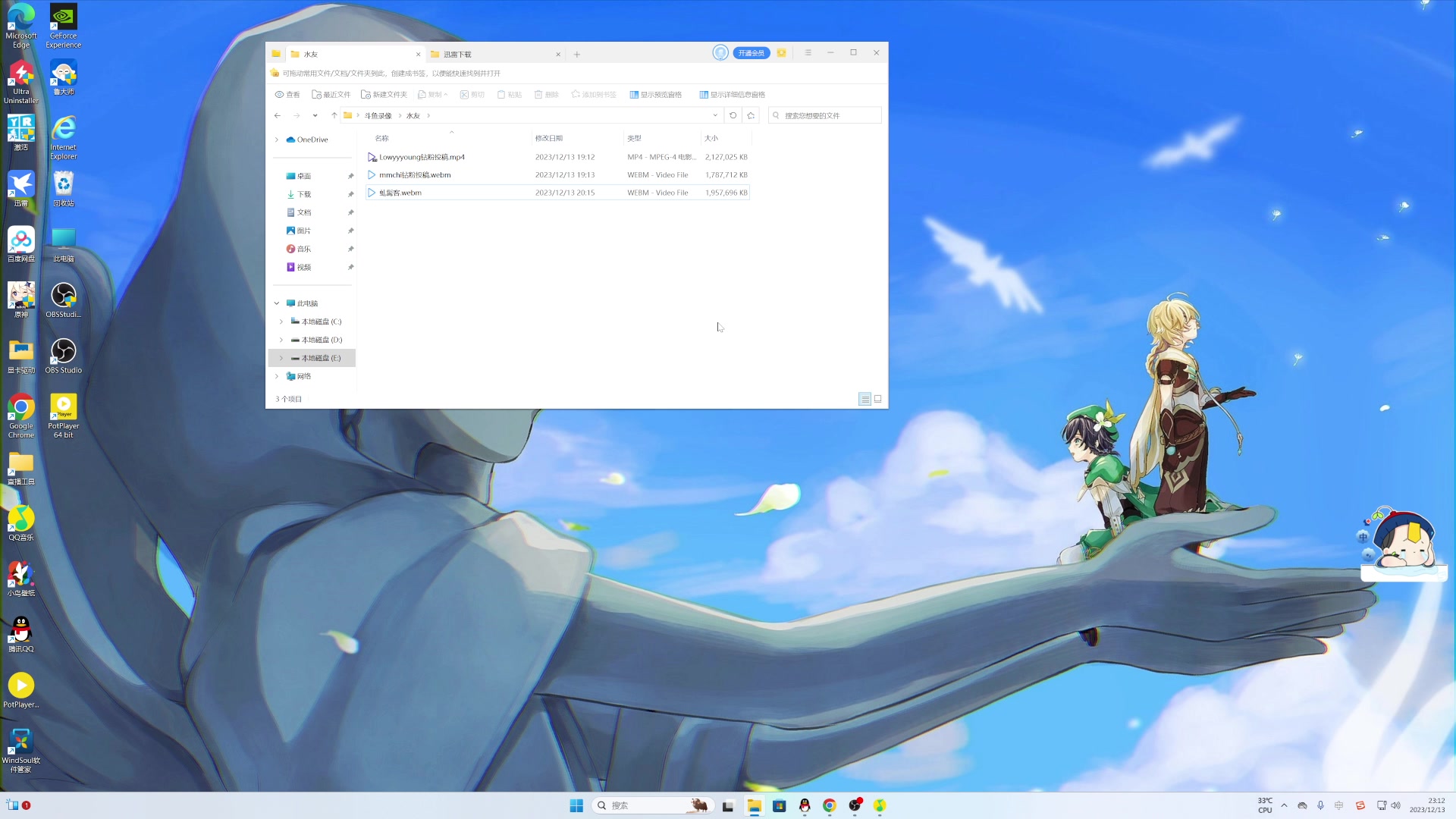Click the yellow skin icon beside 开通会员
This screenshot has height=819, width=1456.
(x=781, y=52)
